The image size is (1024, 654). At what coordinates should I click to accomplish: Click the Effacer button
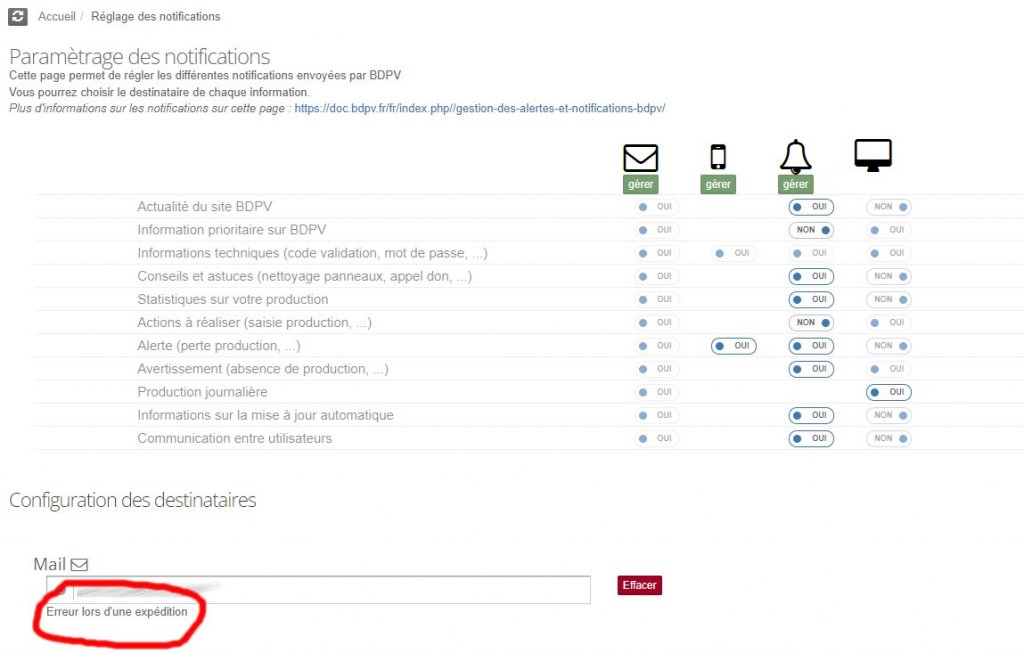[x=638, y=585]
